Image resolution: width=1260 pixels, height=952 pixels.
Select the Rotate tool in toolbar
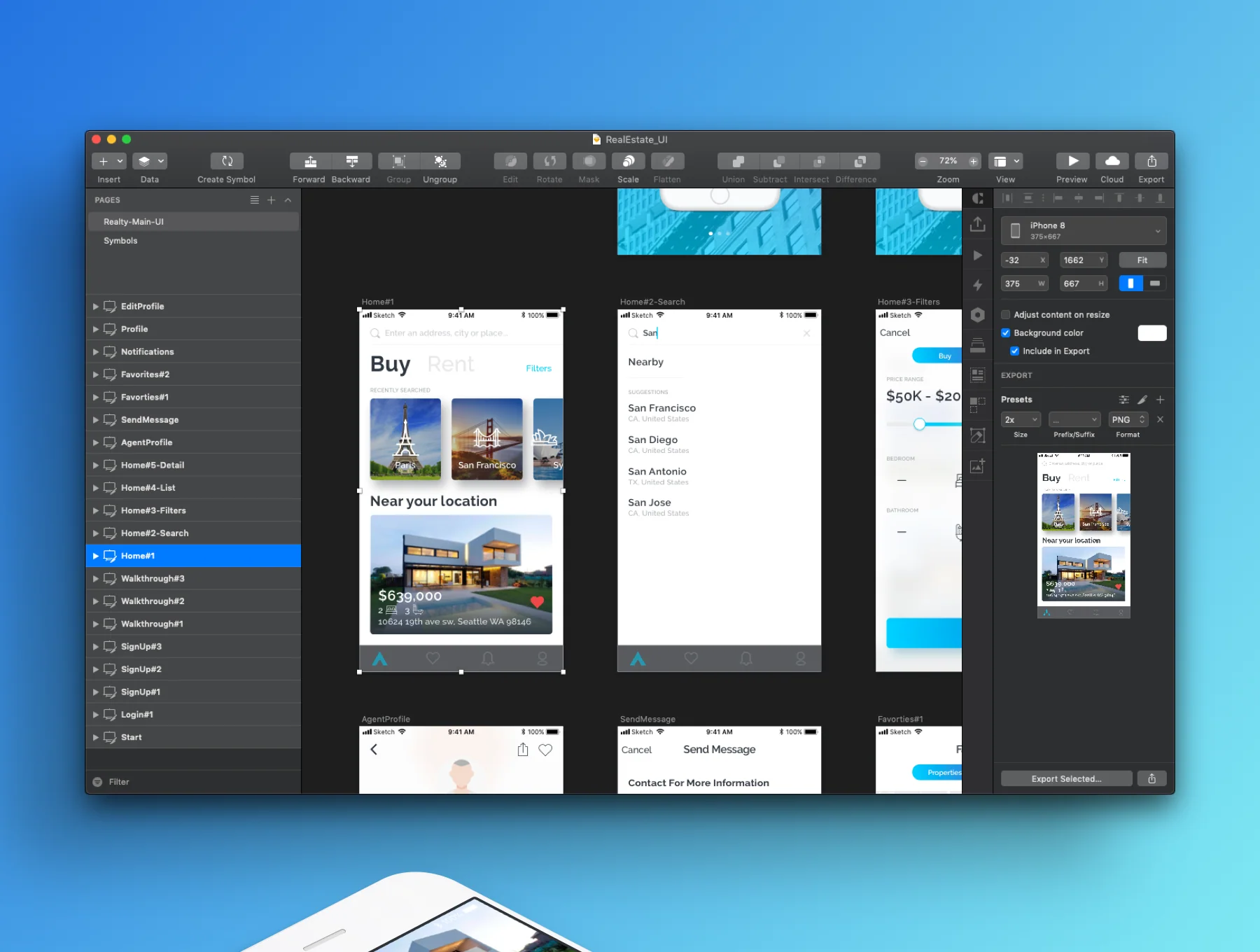pos(549,161)
